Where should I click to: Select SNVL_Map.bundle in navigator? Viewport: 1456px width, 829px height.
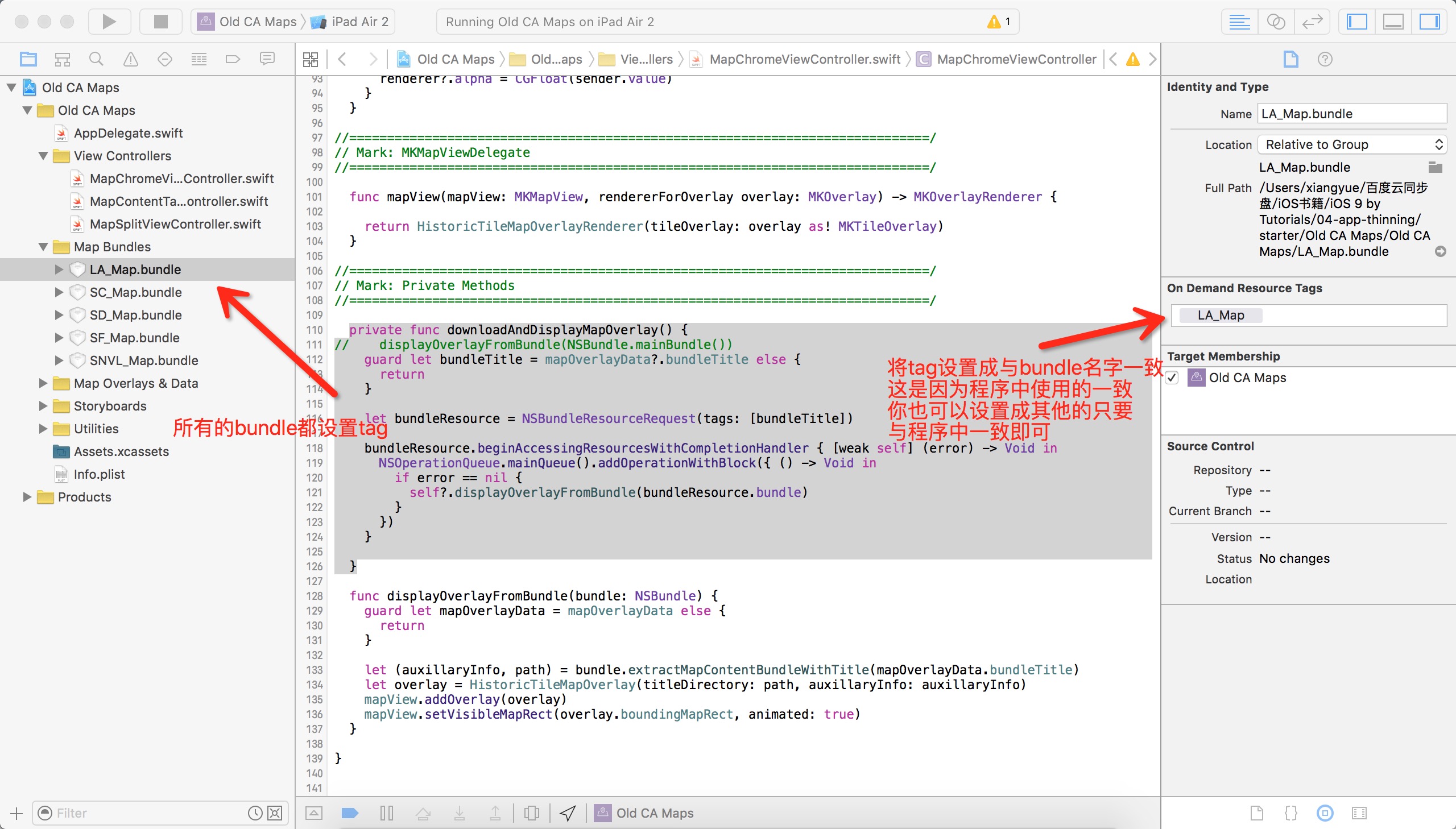[144, 361]
